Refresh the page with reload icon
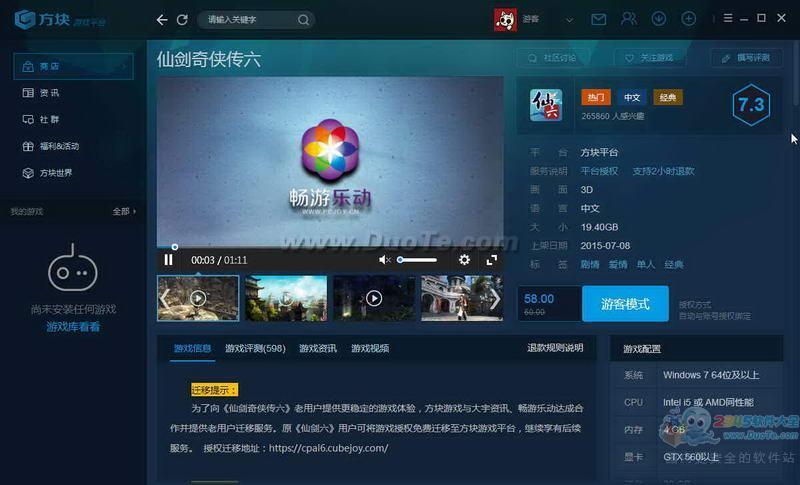This screenshot has width=800, height=485. click(182, 20)
